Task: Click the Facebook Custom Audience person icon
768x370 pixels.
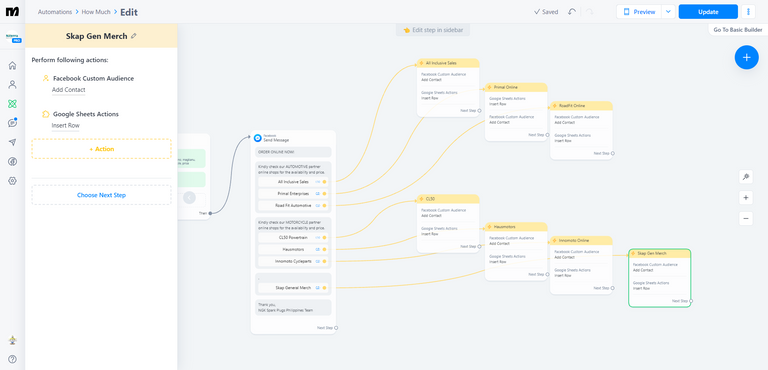Action: coord(46,78)
